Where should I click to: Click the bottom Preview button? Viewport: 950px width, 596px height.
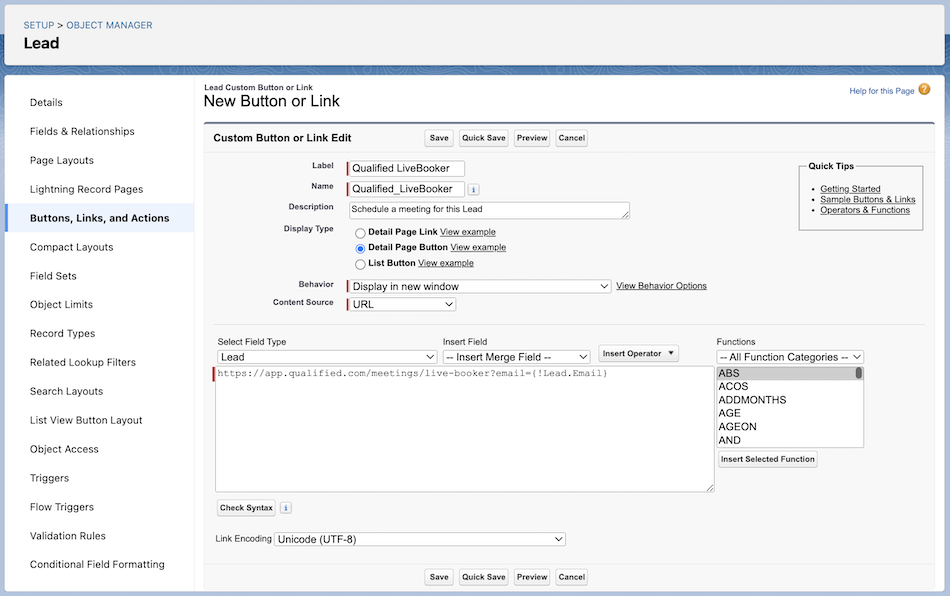point(532,577)
